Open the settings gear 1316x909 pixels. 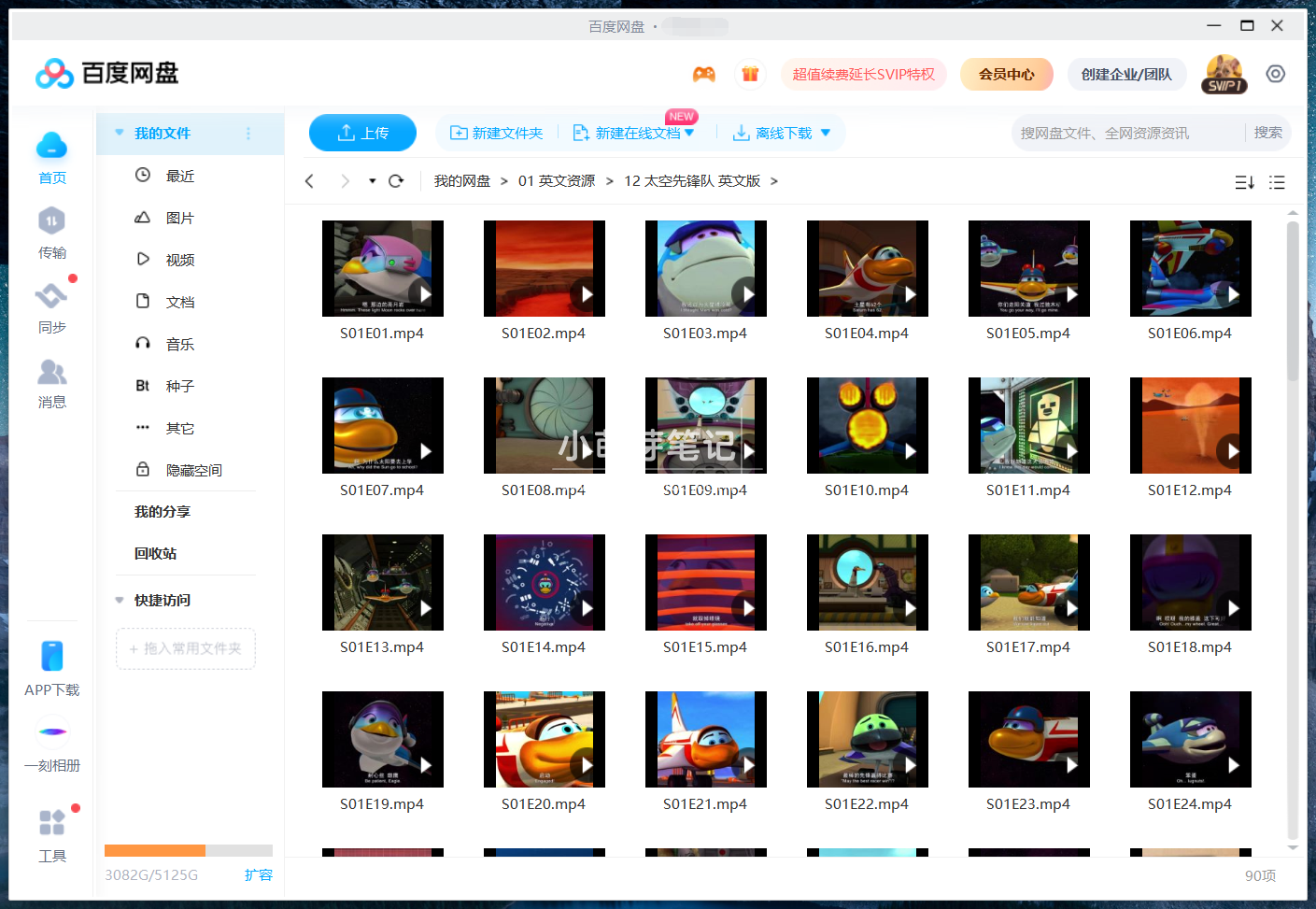[1276, 73]
